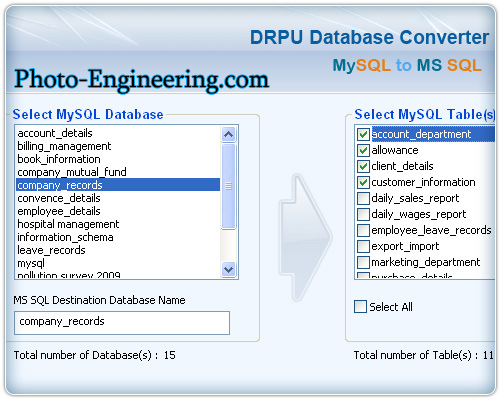
Task: Click the client_details table name
Action: point(402,166)
